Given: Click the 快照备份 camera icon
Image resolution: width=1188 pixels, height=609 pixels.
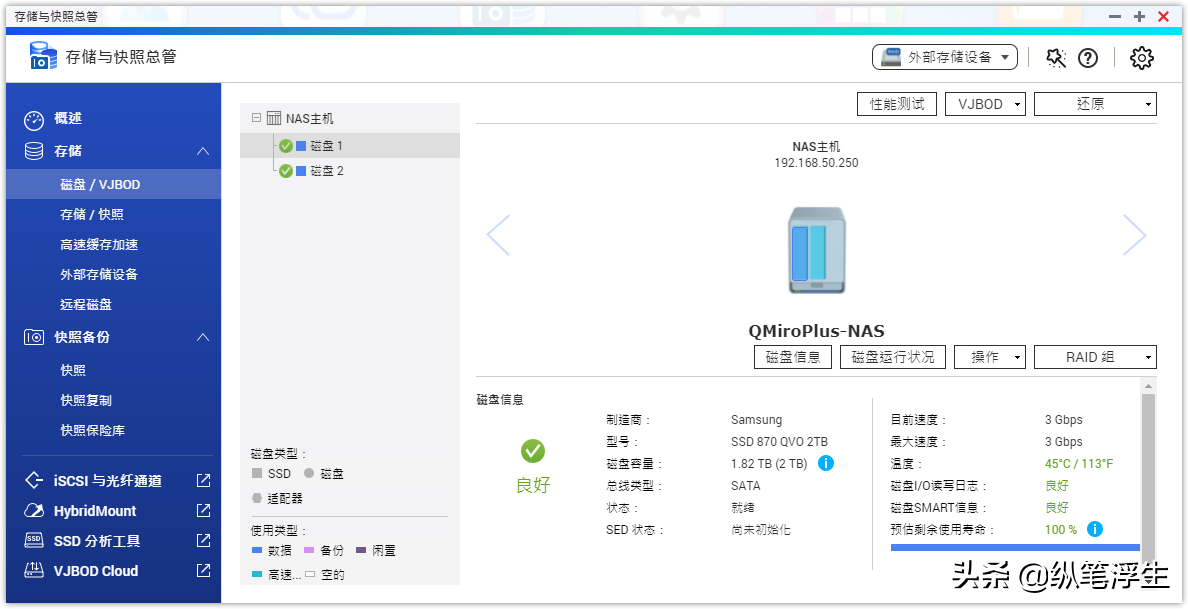Looking at the screenshot, I should pos(34,337).
